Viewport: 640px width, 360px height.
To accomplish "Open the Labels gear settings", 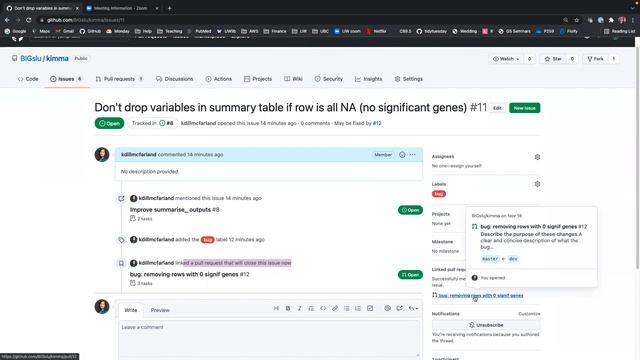I will 537,184.
